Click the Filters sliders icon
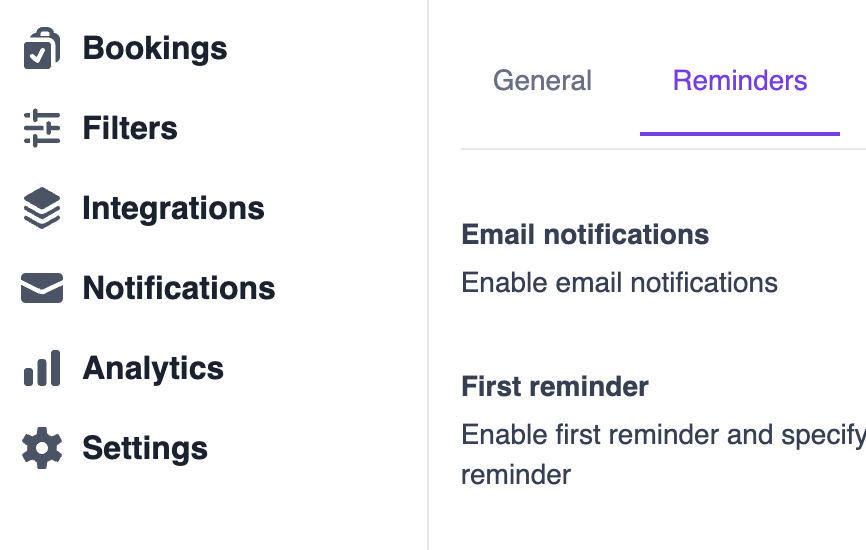This screenshot has height=550, width=866. point(41,128)
